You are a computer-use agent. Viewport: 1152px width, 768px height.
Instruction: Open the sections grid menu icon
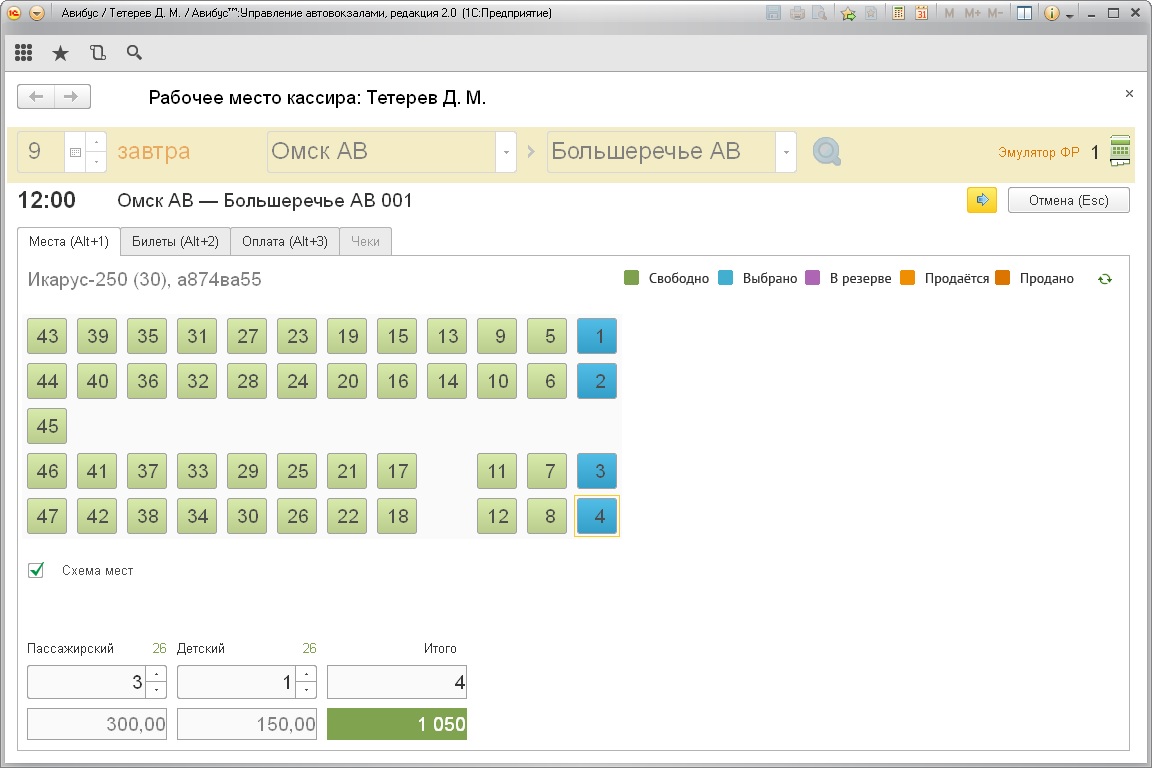click(24, 53)
